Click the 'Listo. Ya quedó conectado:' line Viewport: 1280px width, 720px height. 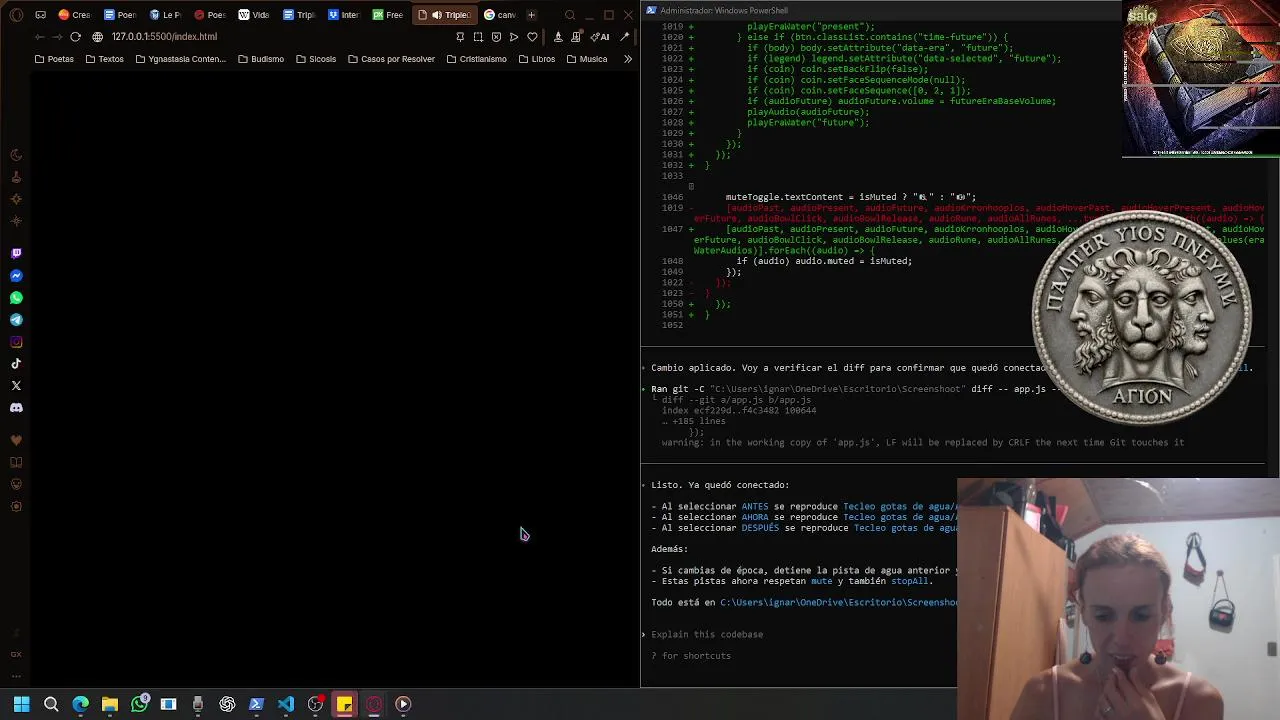click(x=720, y=485)
